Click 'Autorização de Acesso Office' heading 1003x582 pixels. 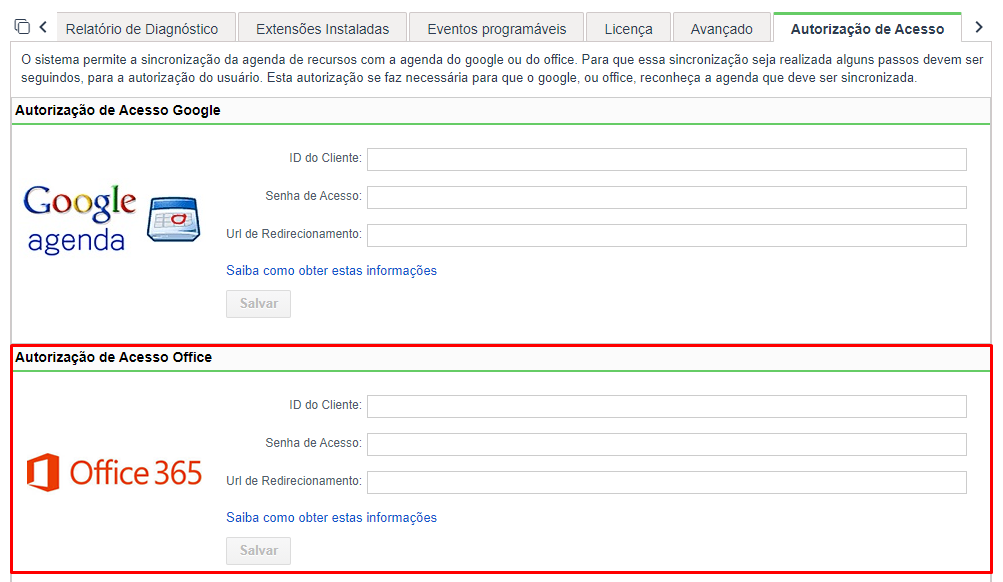click(113, 357)
